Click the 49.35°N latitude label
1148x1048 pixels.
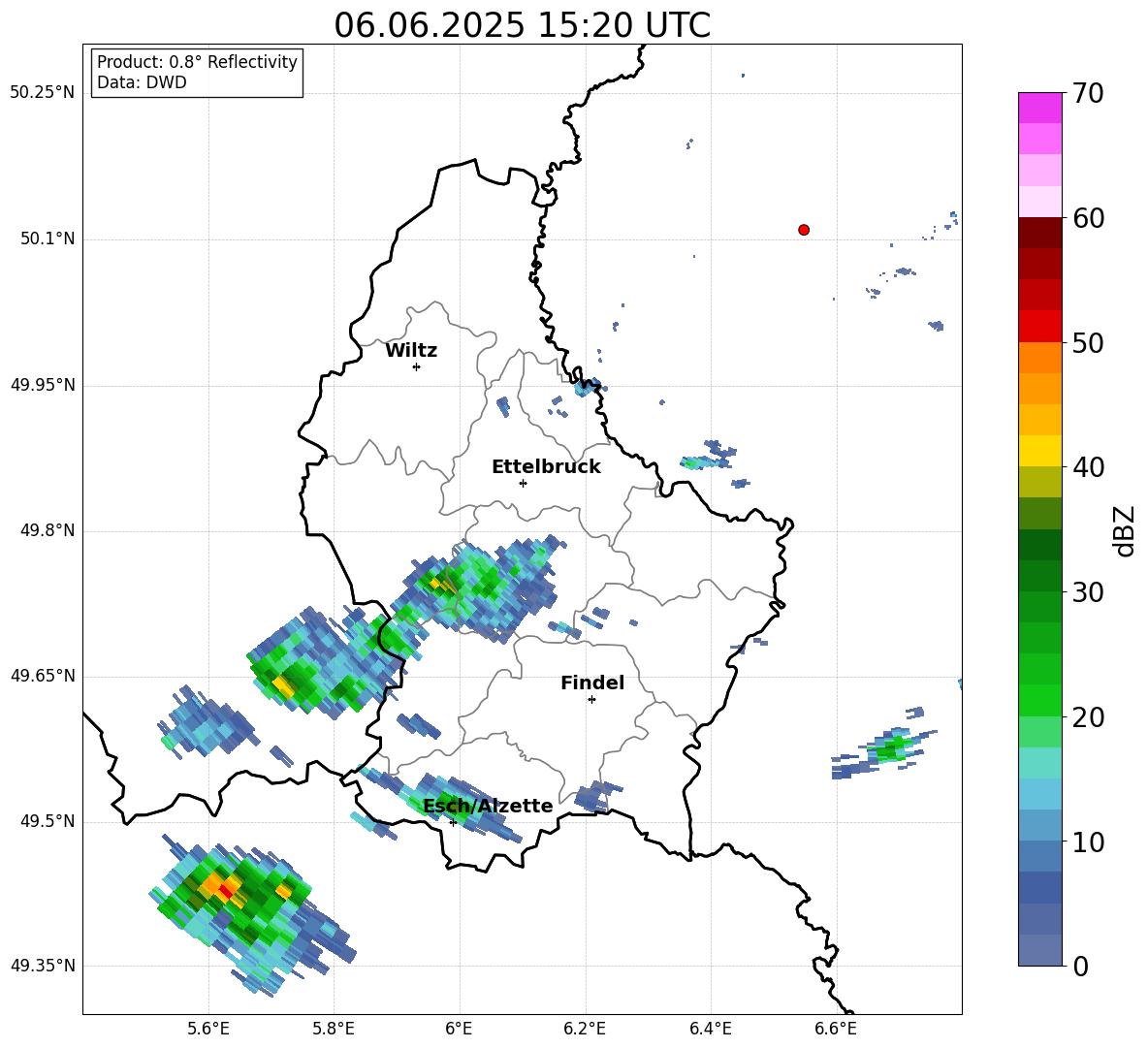coord(42,966)
